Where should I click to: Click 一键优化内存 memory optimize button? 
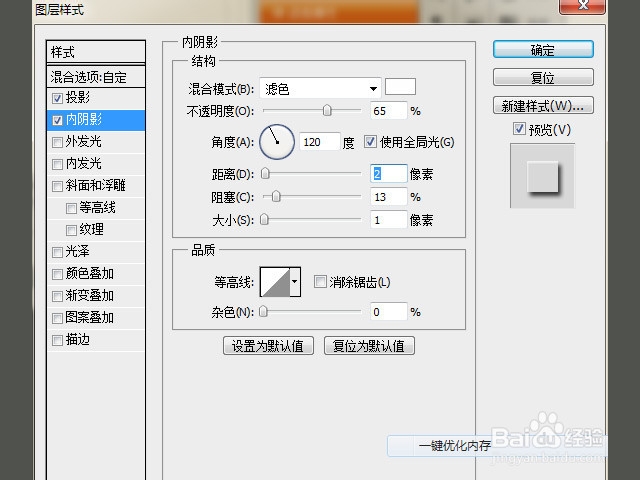click(454, 446)
